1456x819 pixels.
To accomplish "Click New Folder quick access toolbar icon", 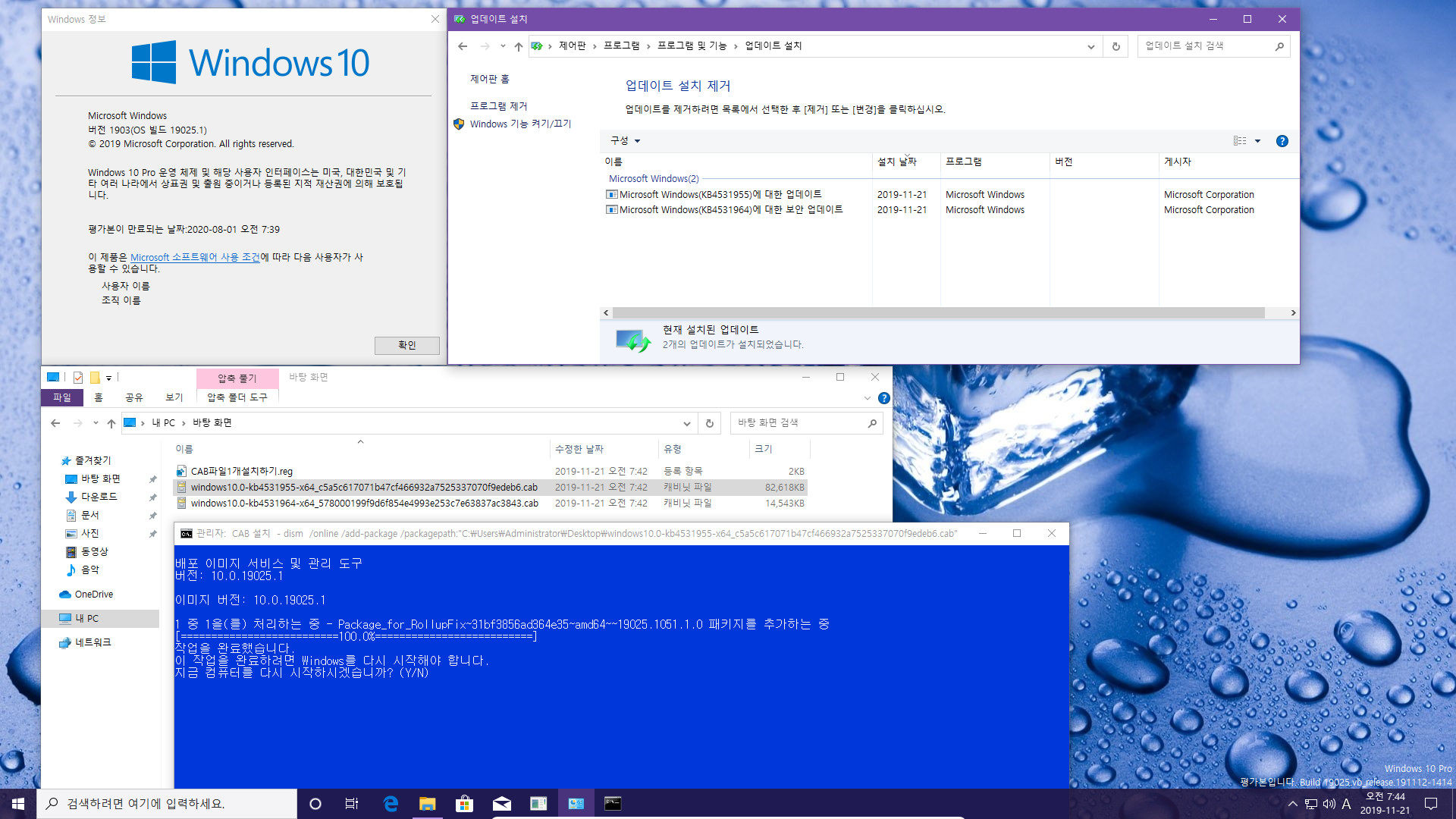I will (x=95, y=377).
